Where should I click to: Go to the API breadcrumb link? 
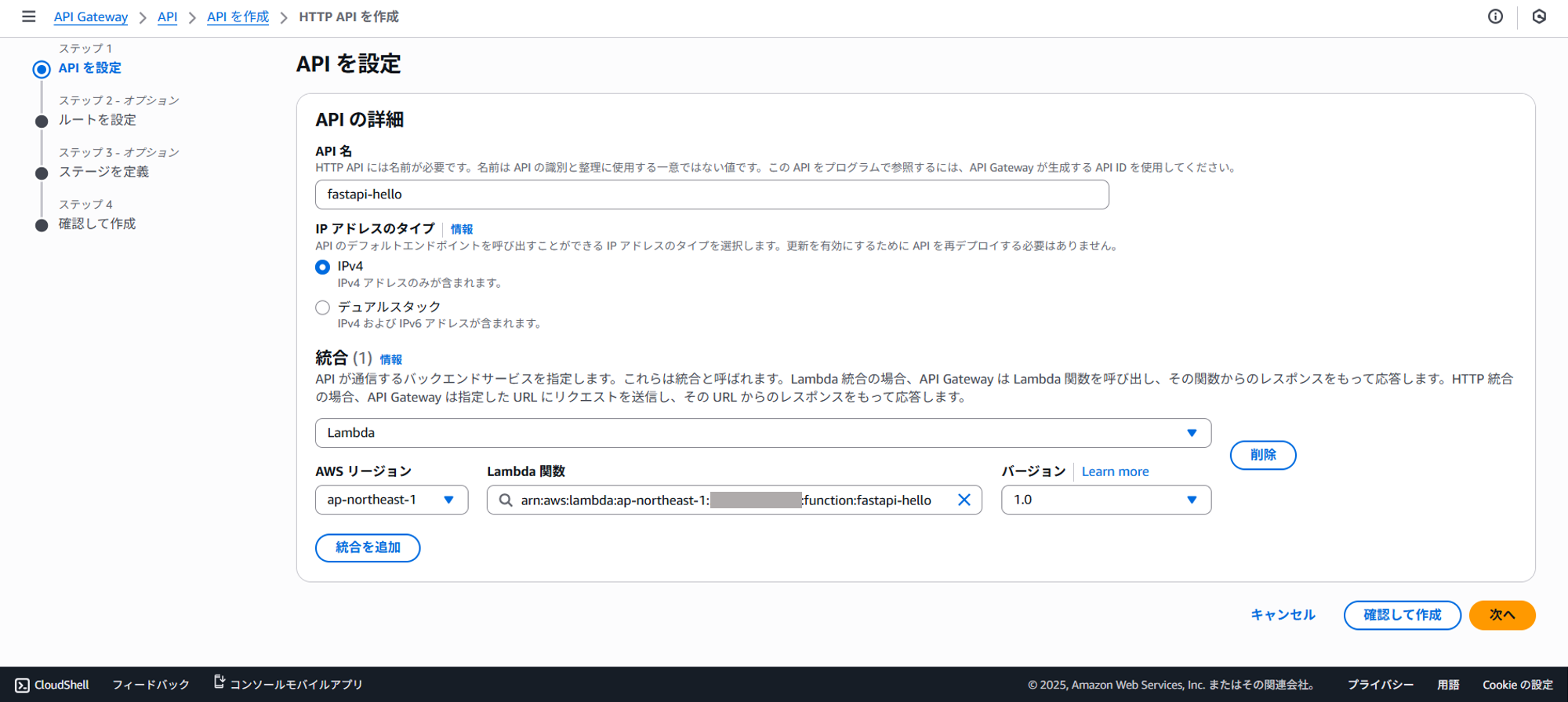[x=167, y=17]
